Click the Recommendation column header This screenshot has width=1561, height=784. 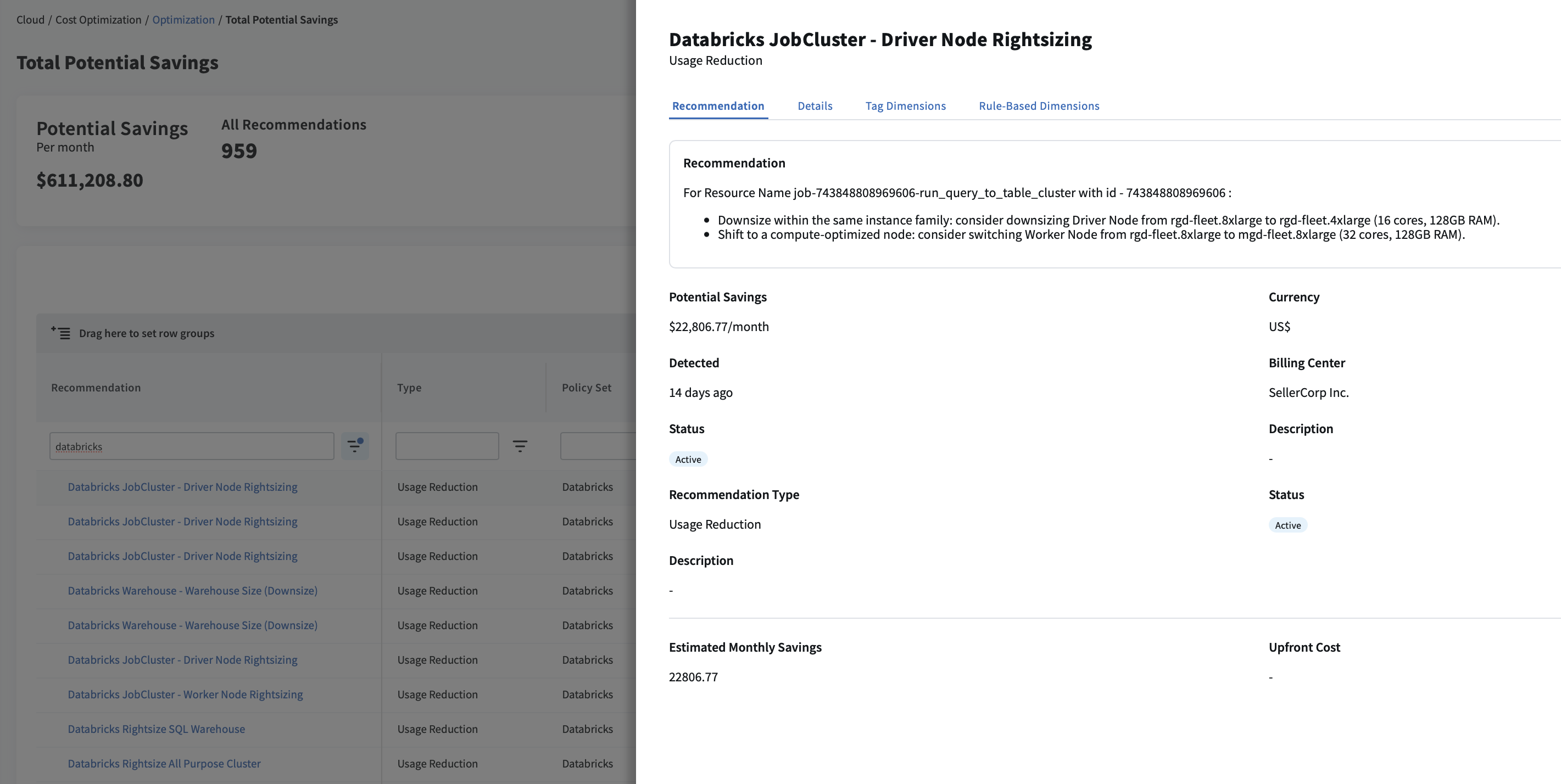96,387
